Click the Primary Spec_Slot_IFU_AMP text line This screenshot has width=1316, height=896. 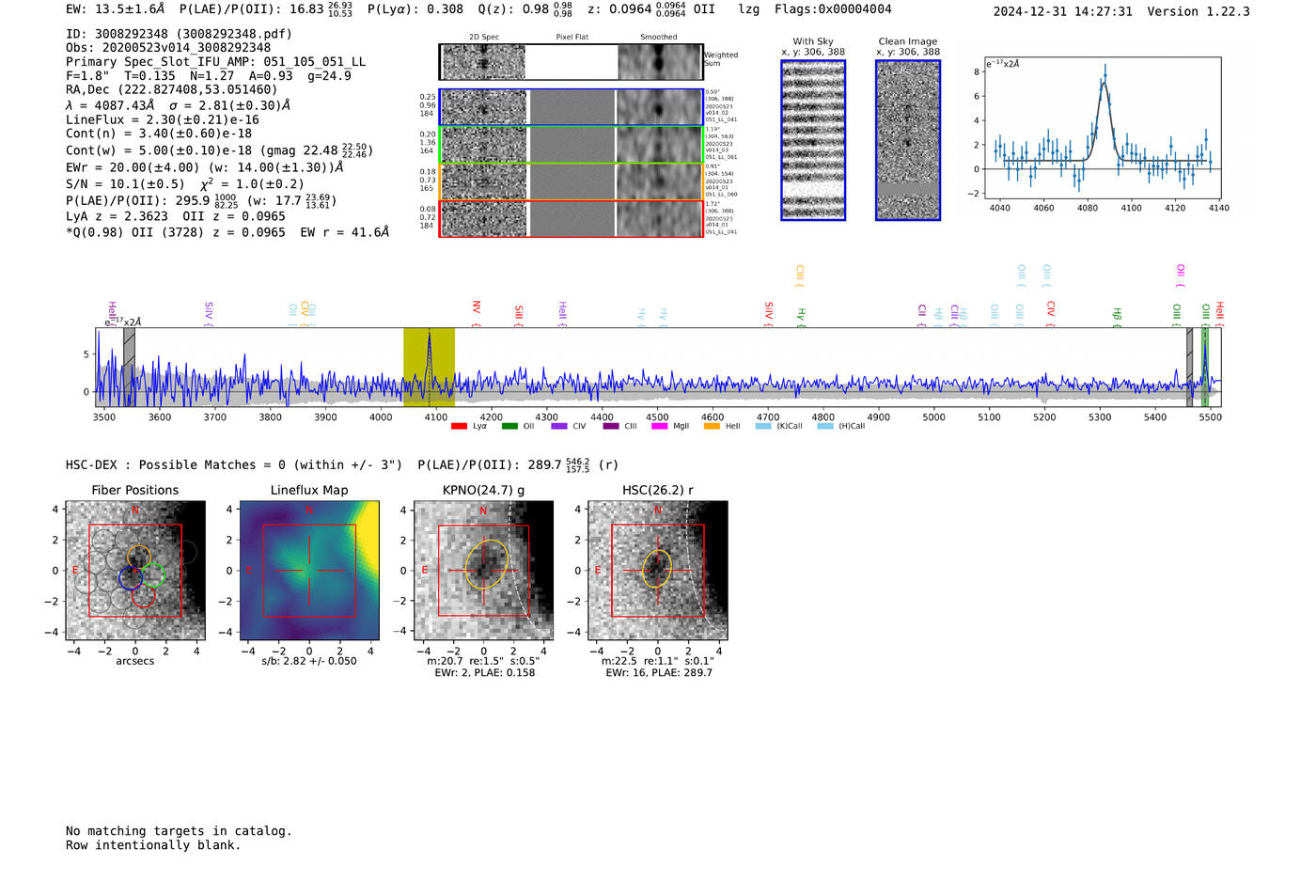pos(216,62)
